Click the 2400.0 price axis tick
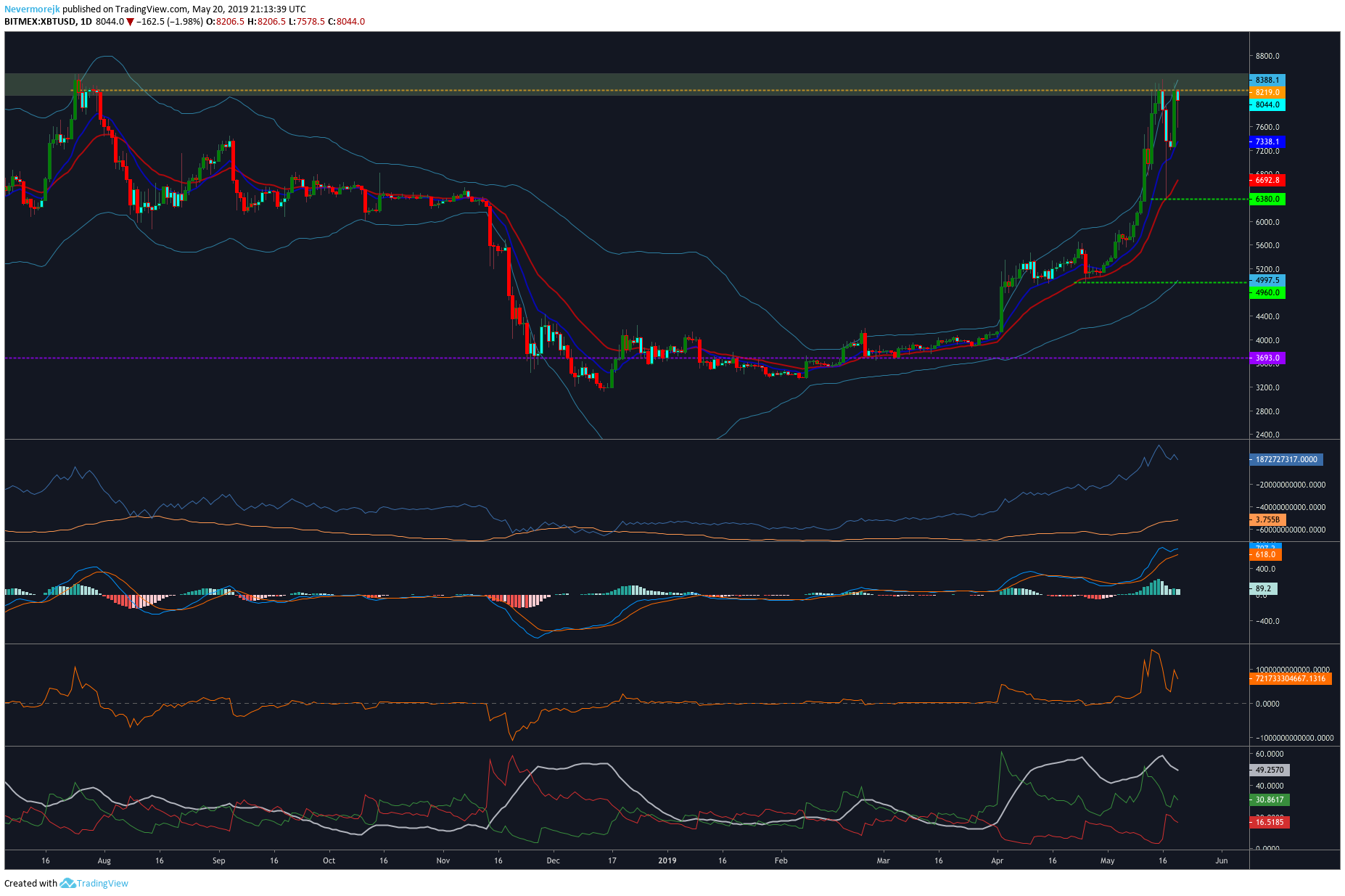This screenshot has height=896, width=1345. tap(1267, 435)
